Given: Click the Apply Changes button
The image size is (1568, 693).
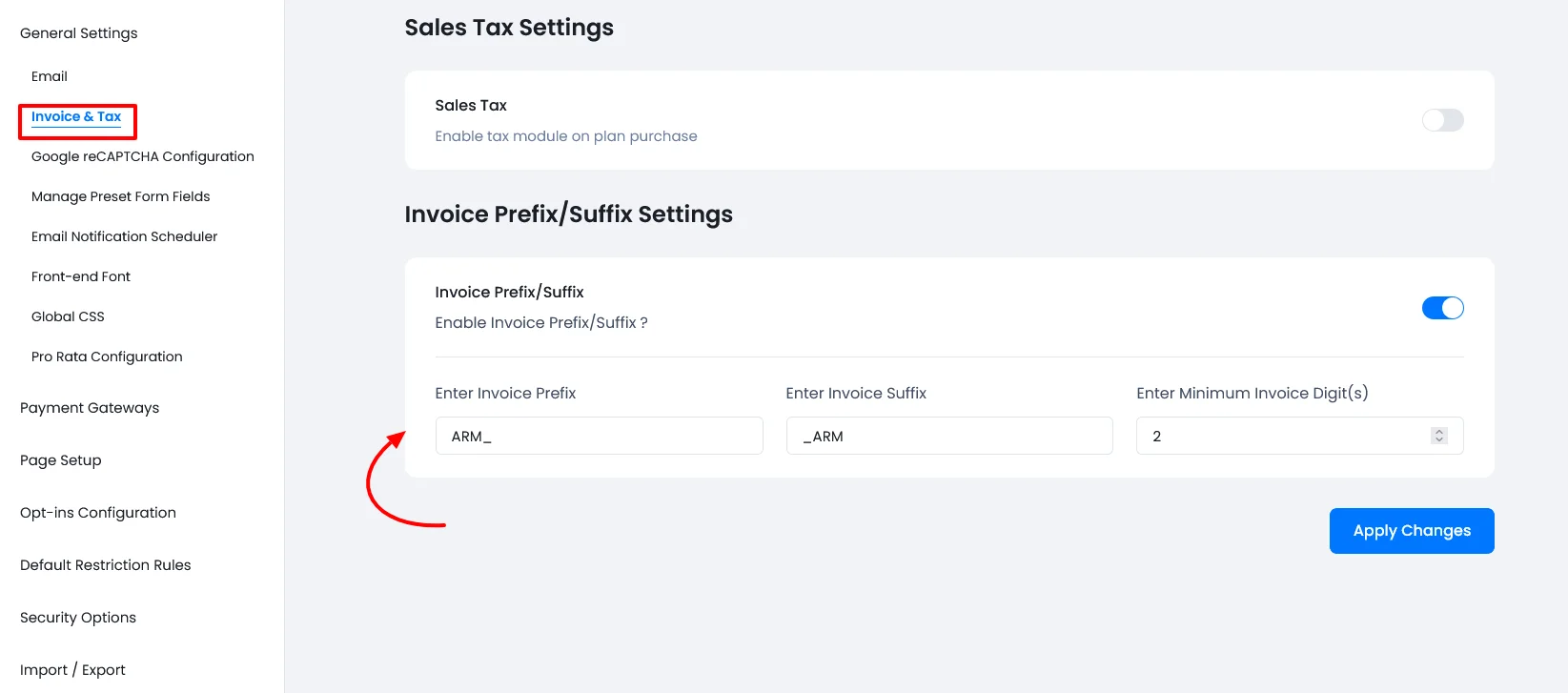Looking at the screenshot, I should tap(1412, 531).
